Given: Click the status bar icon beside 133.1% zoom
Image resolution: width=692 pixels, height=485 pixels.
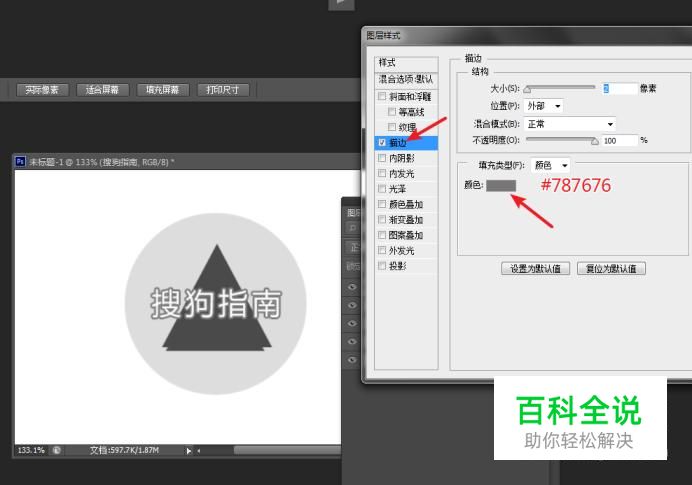Looking at the screenshot, I should tap(56, 450).
